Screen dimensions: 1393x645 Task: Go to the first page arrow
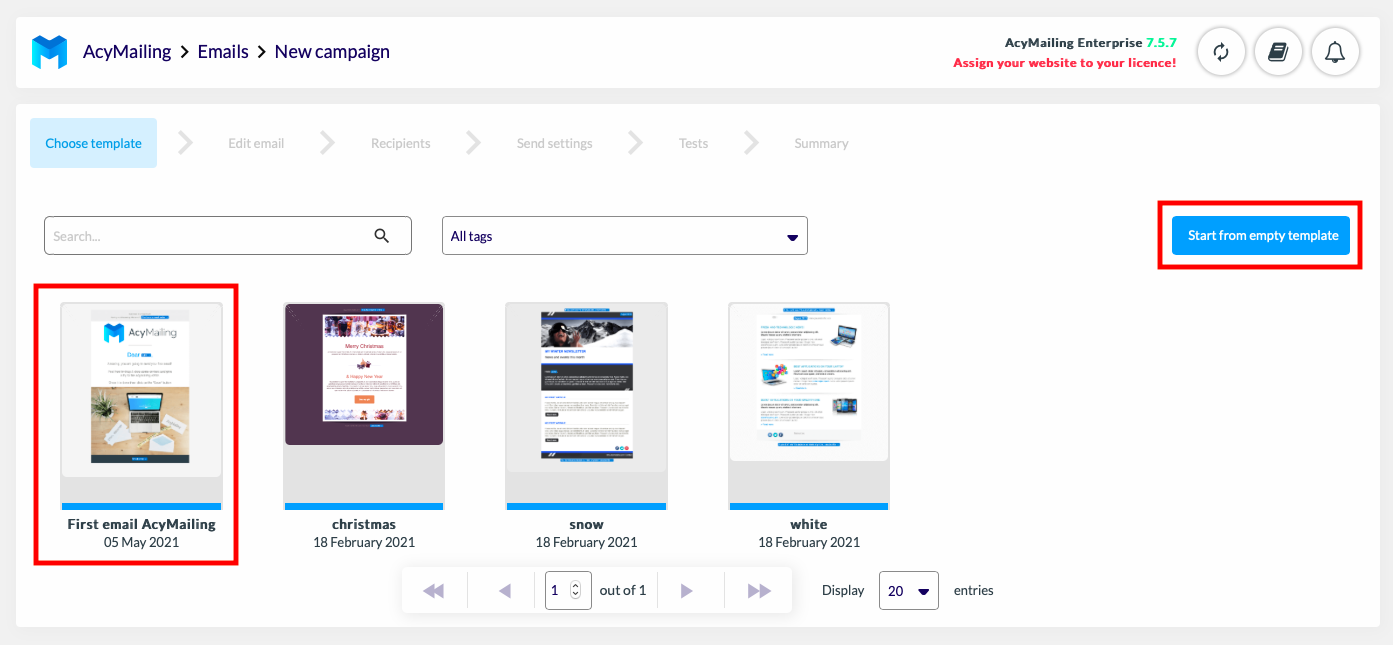[x=434, y=591]
